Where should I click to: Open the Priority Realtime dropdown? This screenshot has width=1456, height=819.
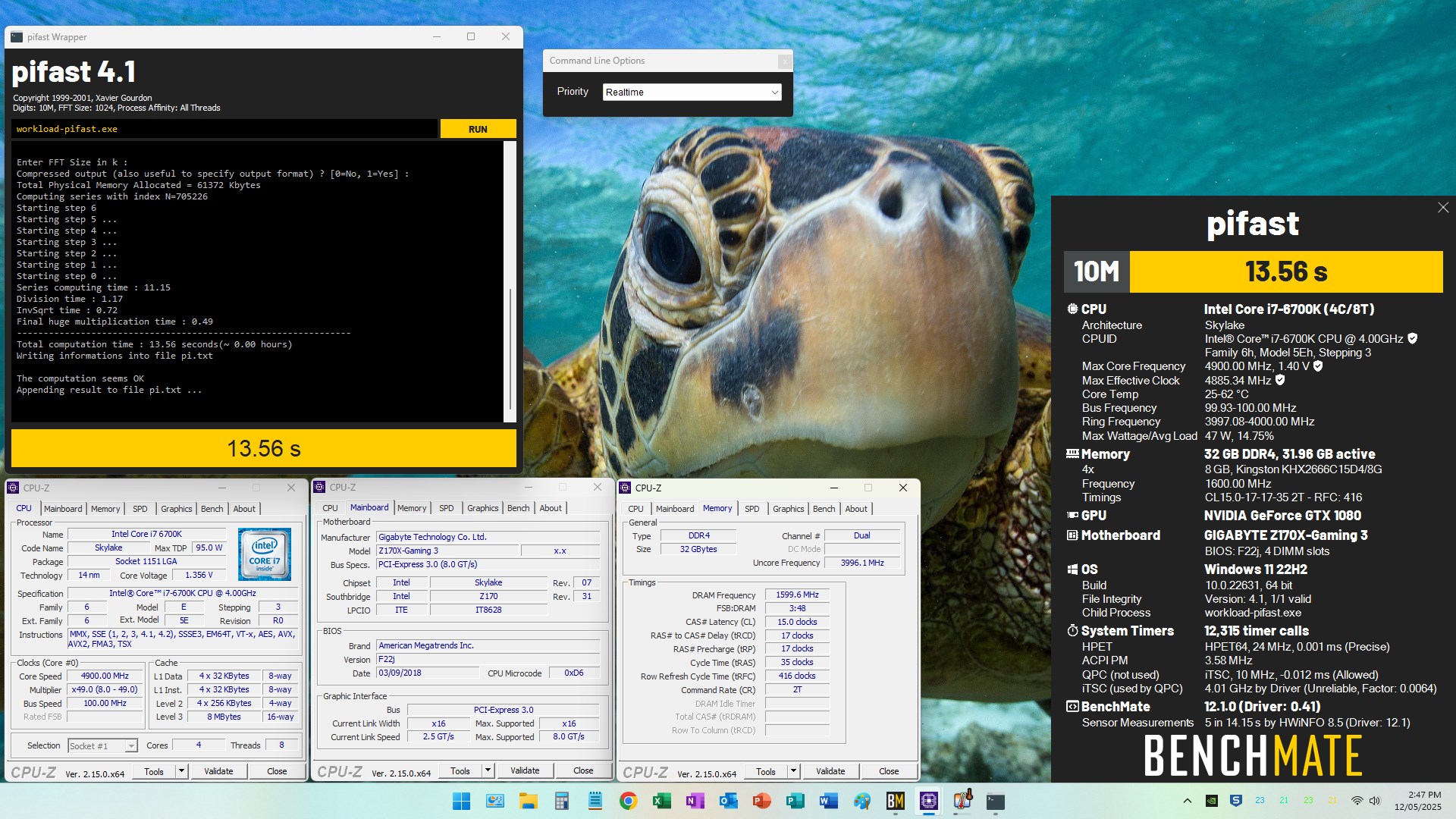tap(692, 92)
